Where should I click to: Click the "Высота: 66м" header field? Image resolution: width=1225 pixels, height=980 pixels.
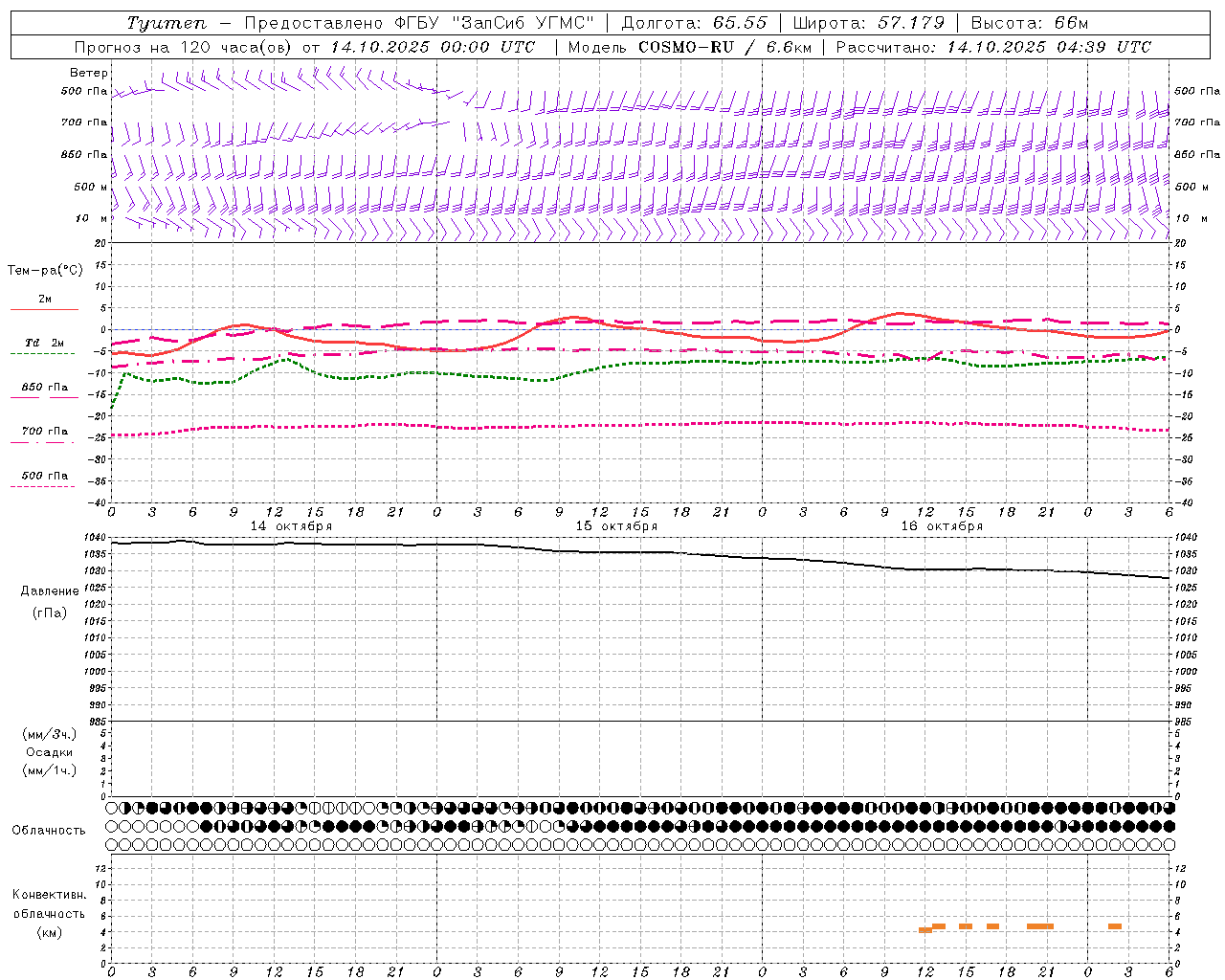tap(1029, 23)
